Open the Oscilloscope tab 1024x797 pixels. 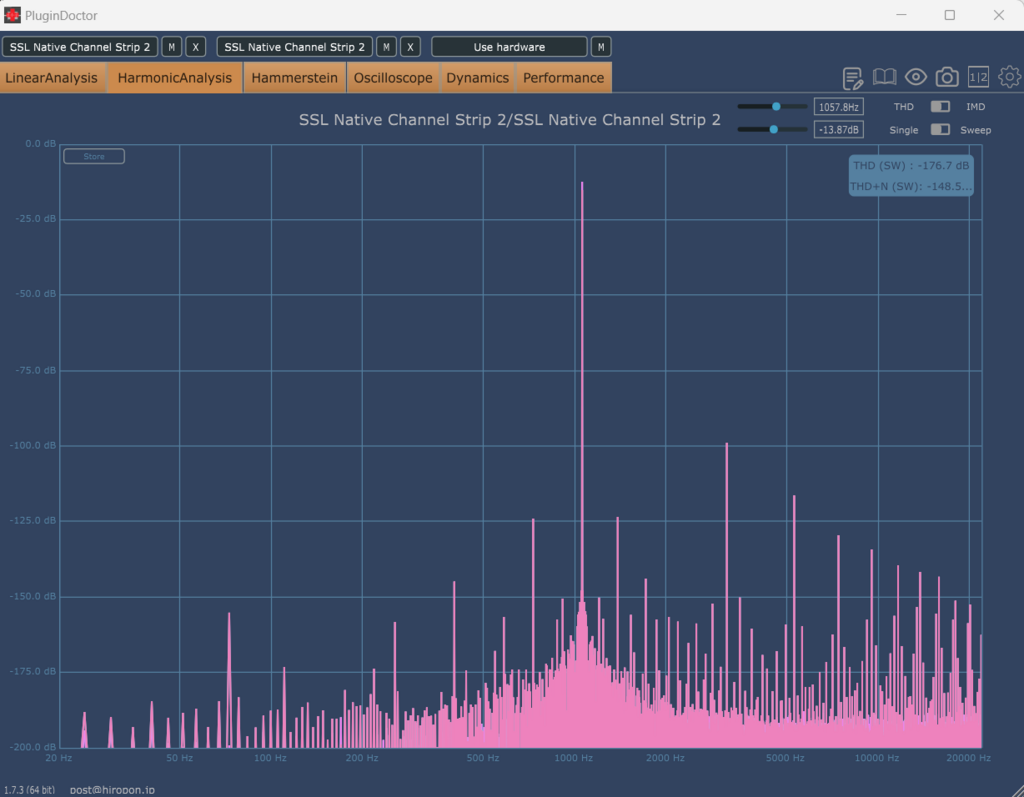pyautogui.click(x=393, y=78)
